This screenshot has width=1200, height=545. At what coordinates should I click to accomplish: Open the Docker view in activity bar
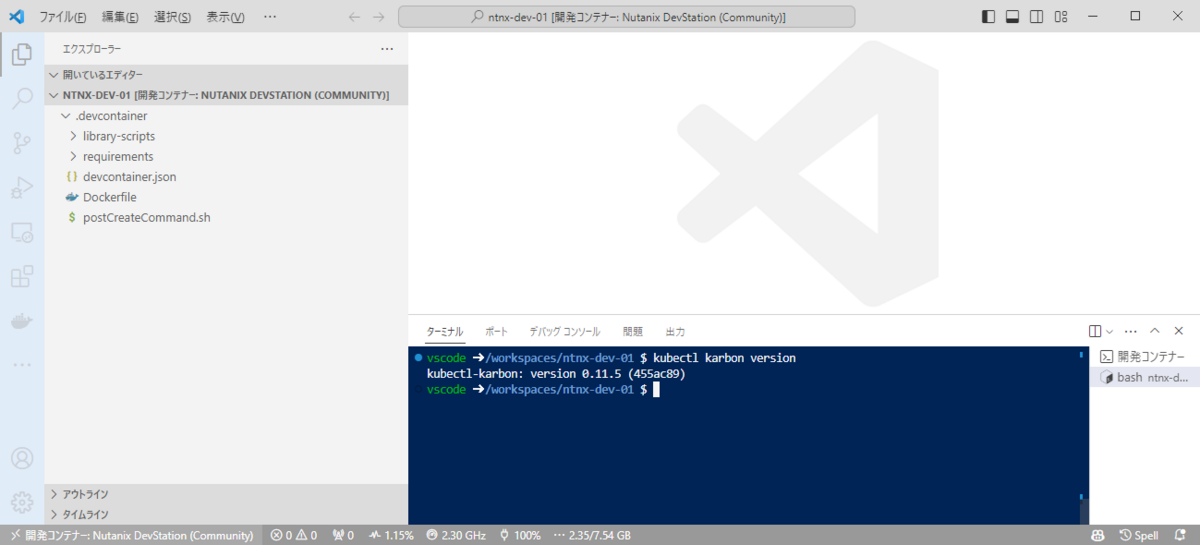tap(21, 321)
